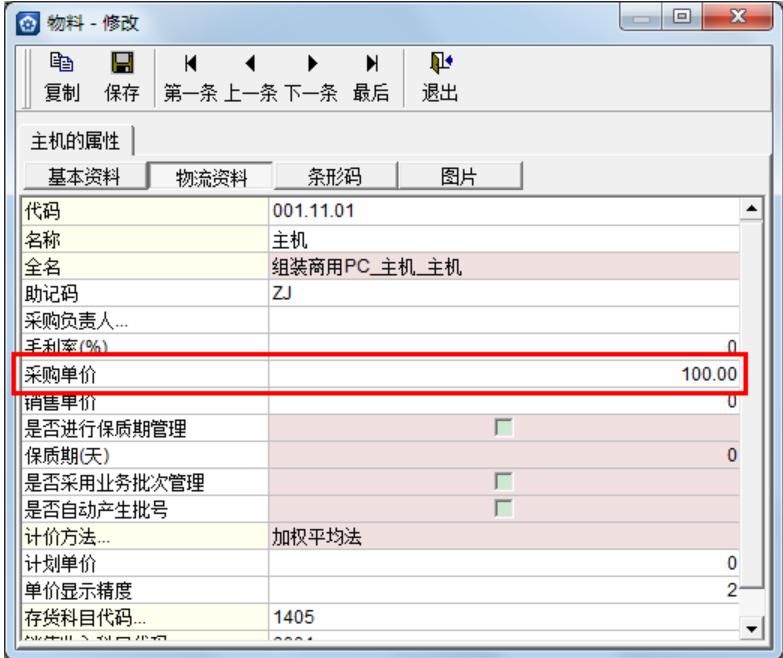Click the 单价显示精度 value 2
Image resolution: width=783 pixels, height=658 pixels.
tap(504, 590)
